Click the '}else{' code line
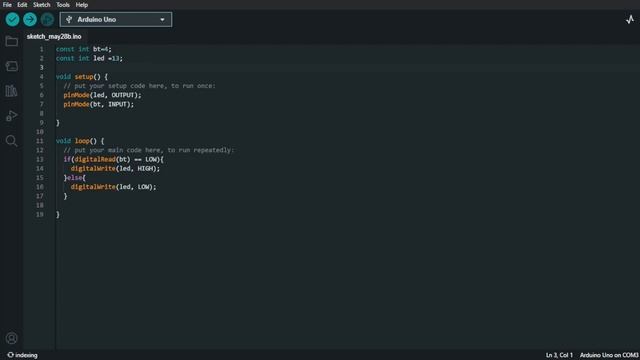Viewport: 640px width, 360px height. tap(75, 178)
